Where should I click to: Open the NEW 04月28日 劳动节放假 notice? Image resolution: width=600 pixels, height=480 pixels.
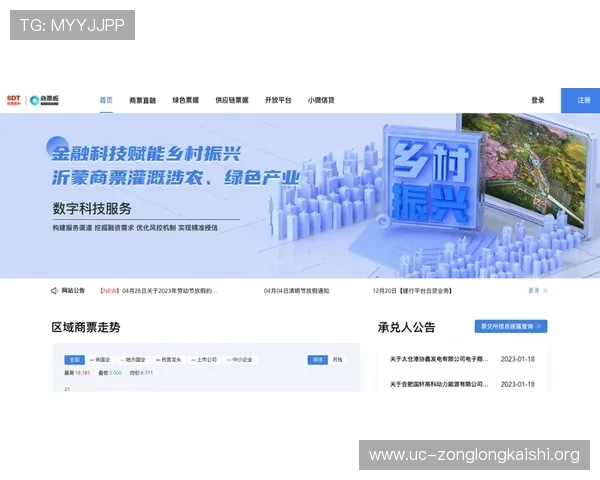(x=158, y=291)
